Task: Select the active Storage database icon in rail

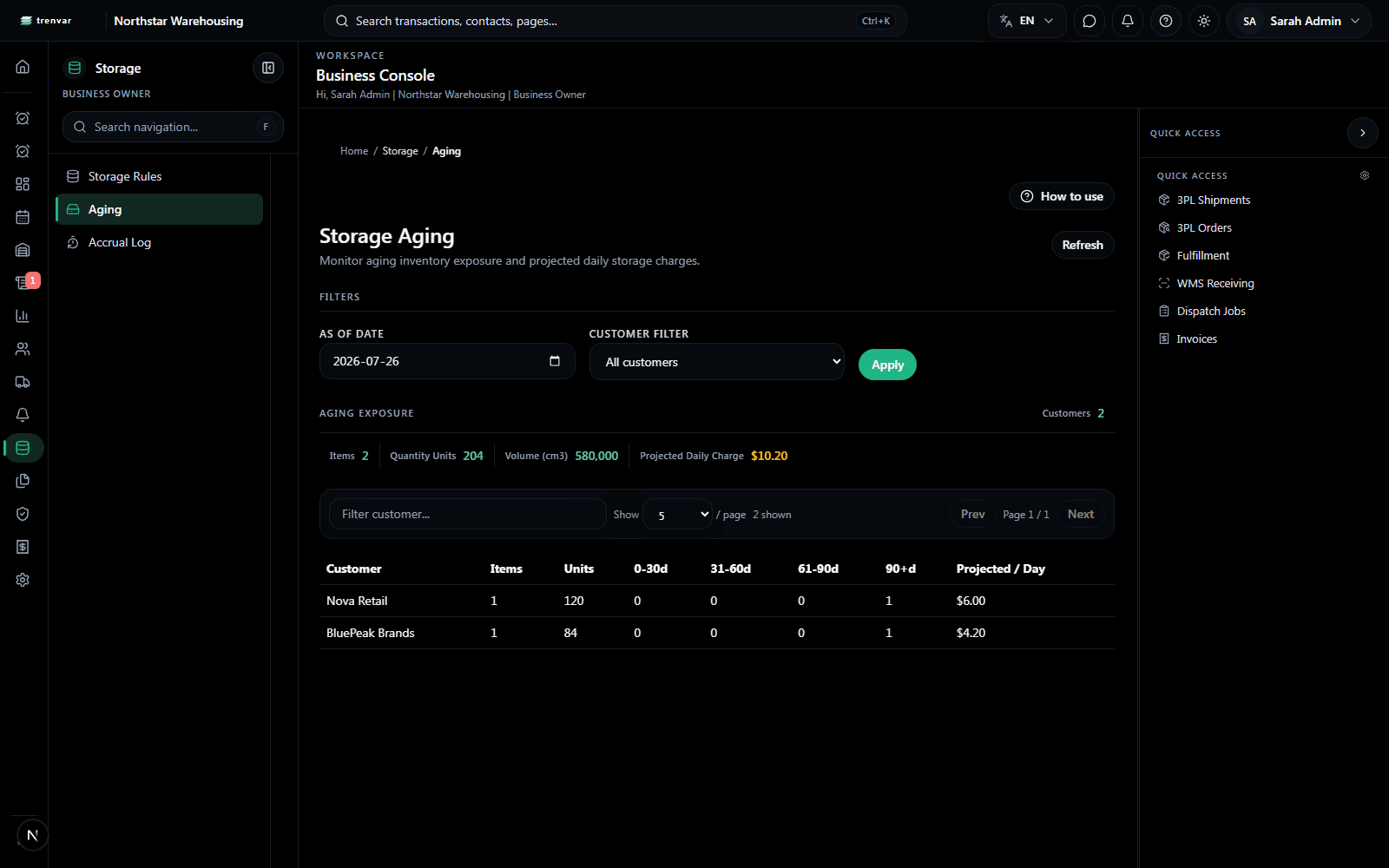Action: (x=23, y=448)
